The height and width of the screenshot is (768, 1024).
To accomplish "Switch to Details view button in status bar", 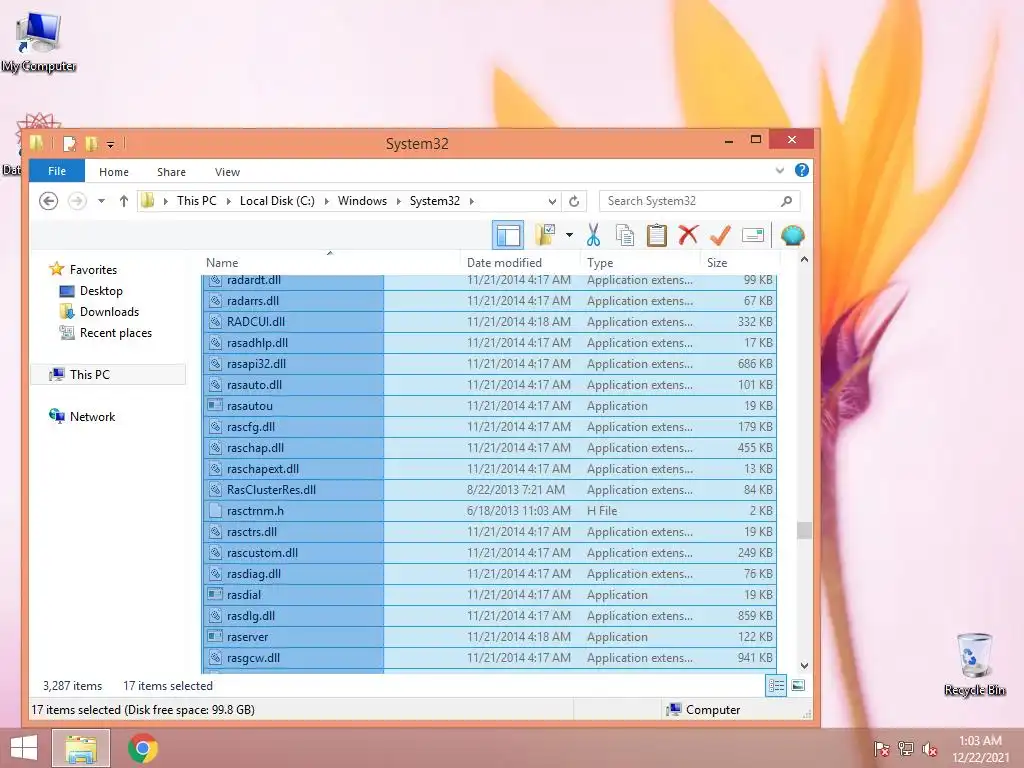I will [776, 686].
